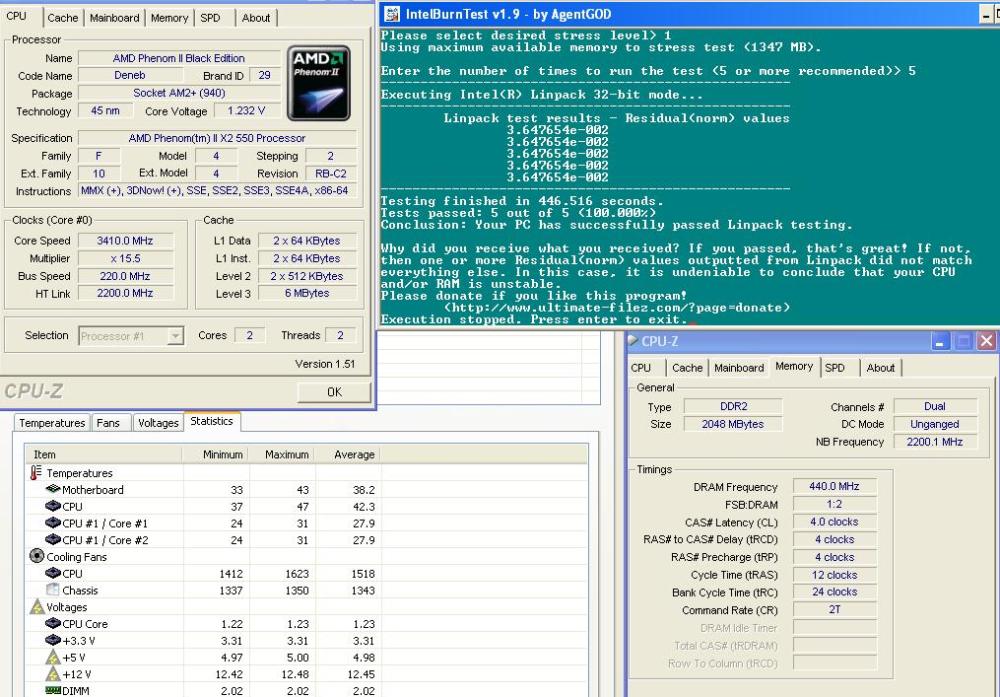This screenshot has width=1000, height=697.
Task: Click the OK button in CPU-Z
Action: point(334,392)
